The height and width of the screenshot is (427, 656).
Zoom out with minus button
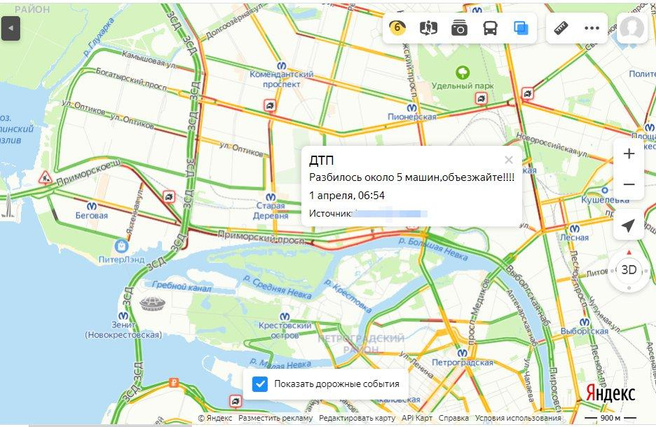[x=629, y=184]
